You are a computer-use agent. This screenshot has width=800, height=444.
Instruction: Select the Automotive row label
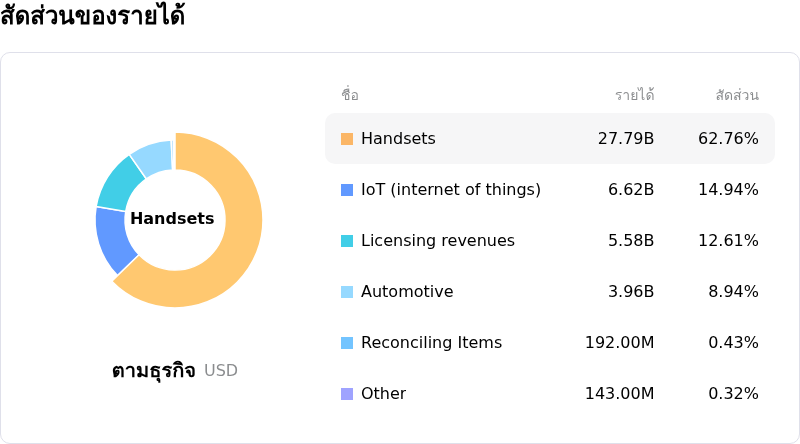tap(407, 292)
